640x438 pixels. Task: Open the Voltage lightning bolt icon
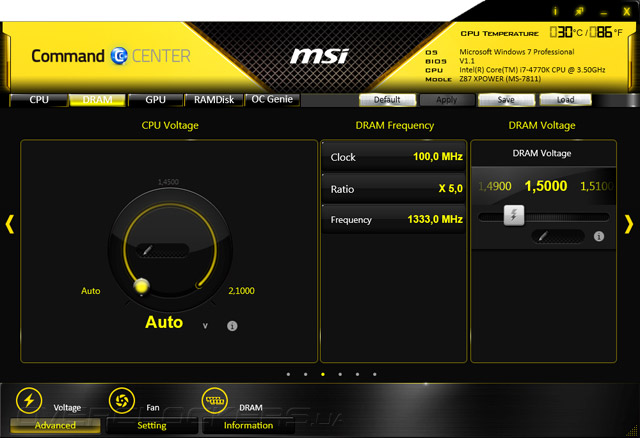pos(29,400)
